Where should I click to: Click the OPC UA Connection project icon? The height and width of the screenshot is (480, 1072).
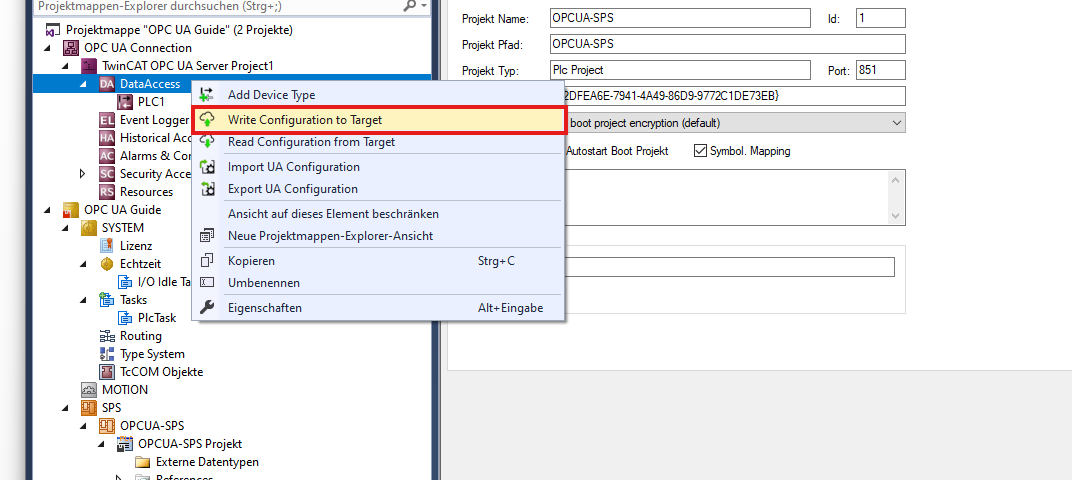click(71, 48)
